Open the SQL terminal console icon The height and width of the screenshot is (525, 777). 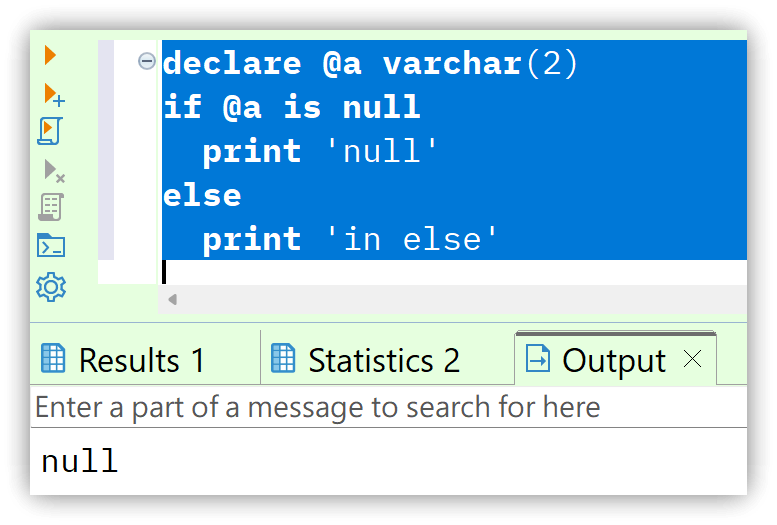coord(51,245)
